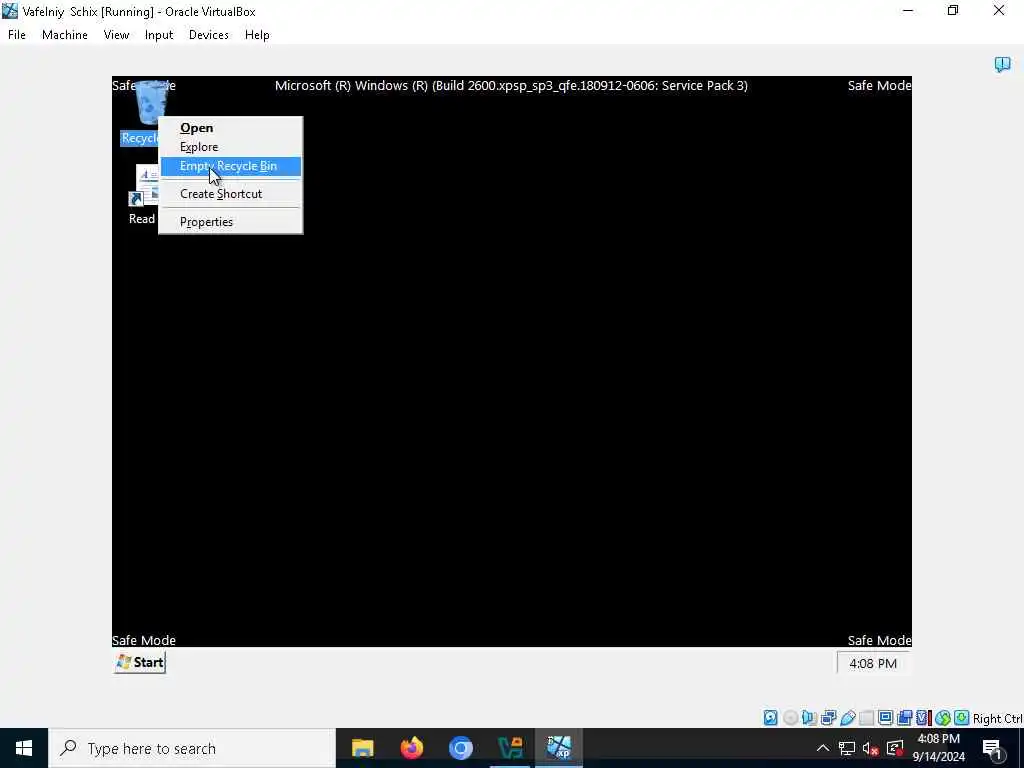
Task: Click the muted volume tray icon
Action: 870,748
